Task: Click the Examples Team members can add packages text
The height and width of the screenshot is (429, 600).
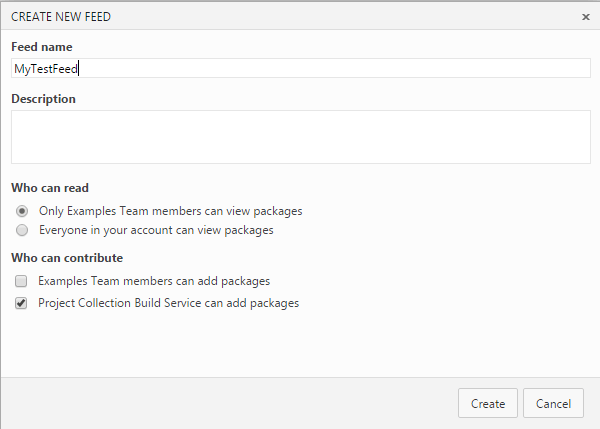Action: tap(154, 282)
